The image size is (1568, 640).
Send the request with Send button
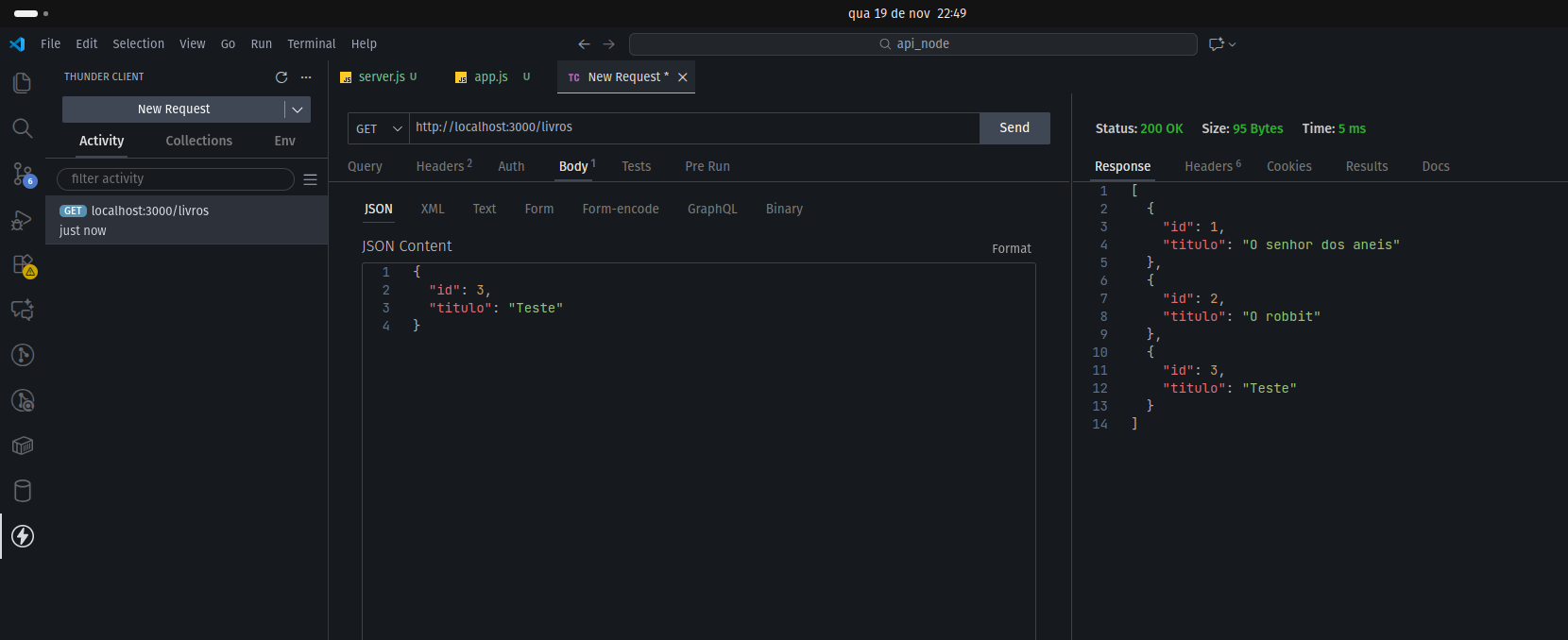point(1014,128)
